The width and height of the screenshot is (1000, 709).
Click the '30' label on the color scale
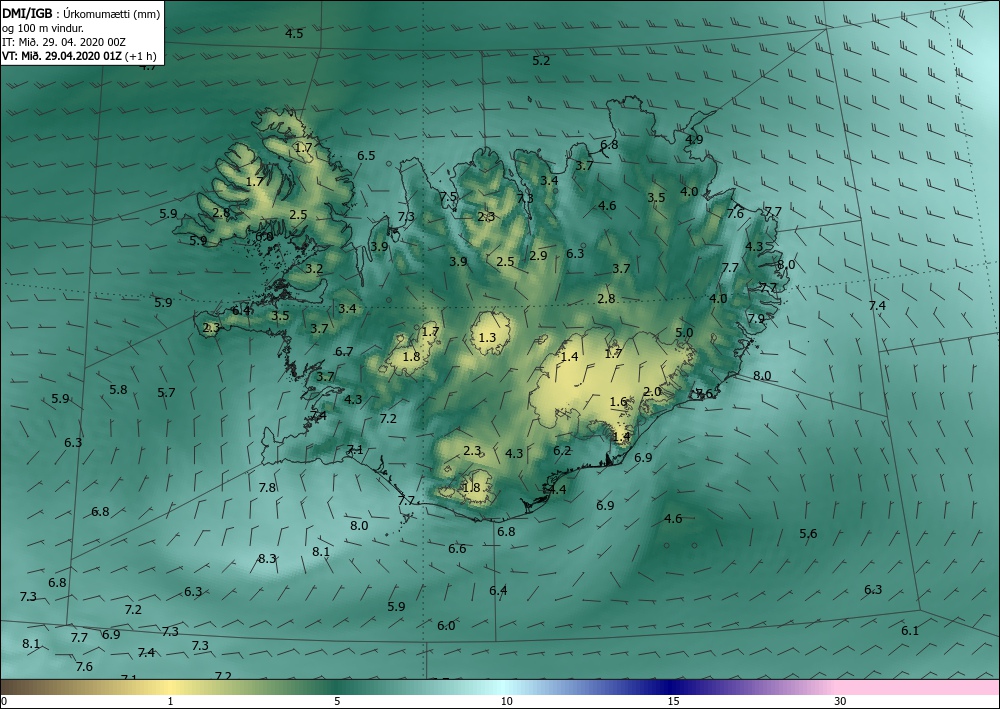(x=841, y=701)
